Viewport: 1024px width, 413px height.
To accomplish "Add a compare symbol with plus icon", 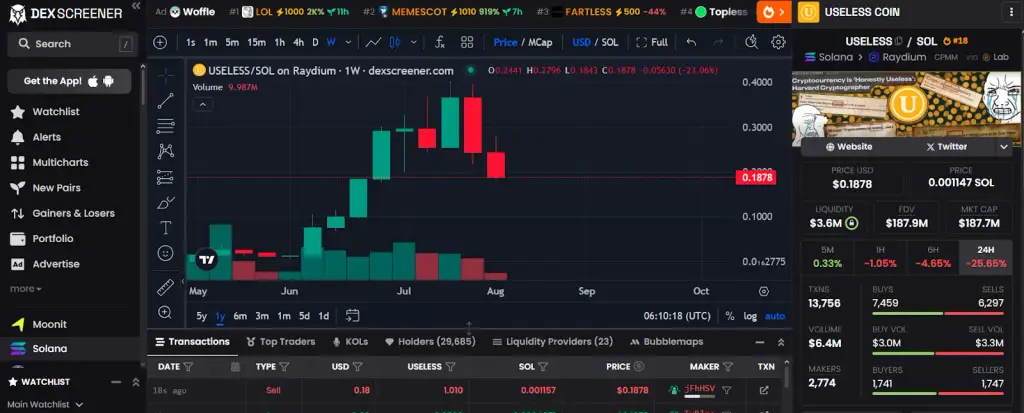I will tap(160, 42).
